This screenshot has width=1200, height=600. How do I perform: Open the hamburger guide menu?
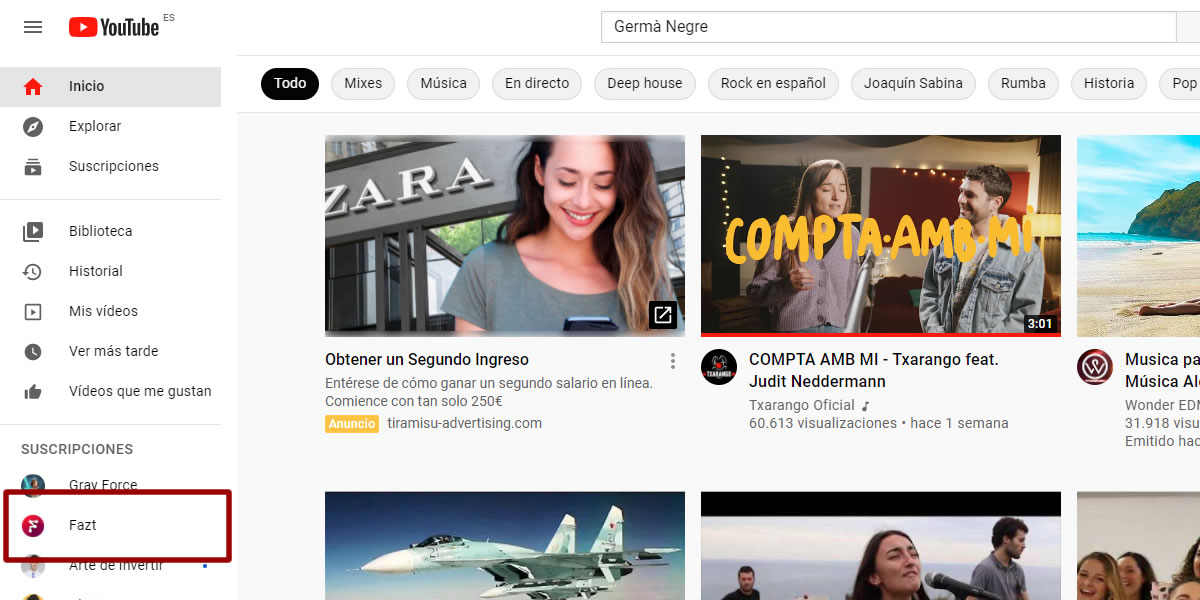[33, 27]
